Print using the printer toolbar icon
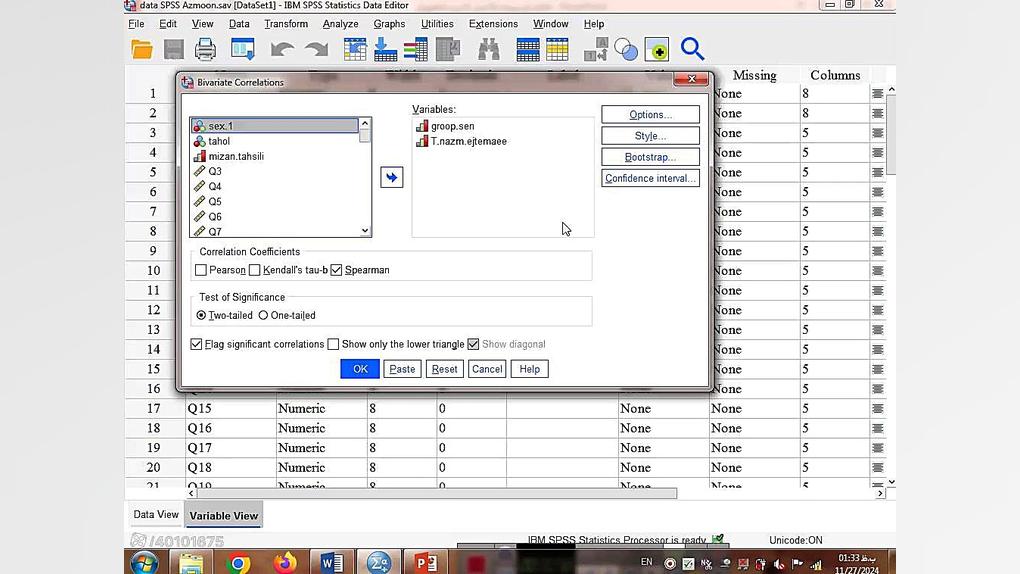 [205, 49]
